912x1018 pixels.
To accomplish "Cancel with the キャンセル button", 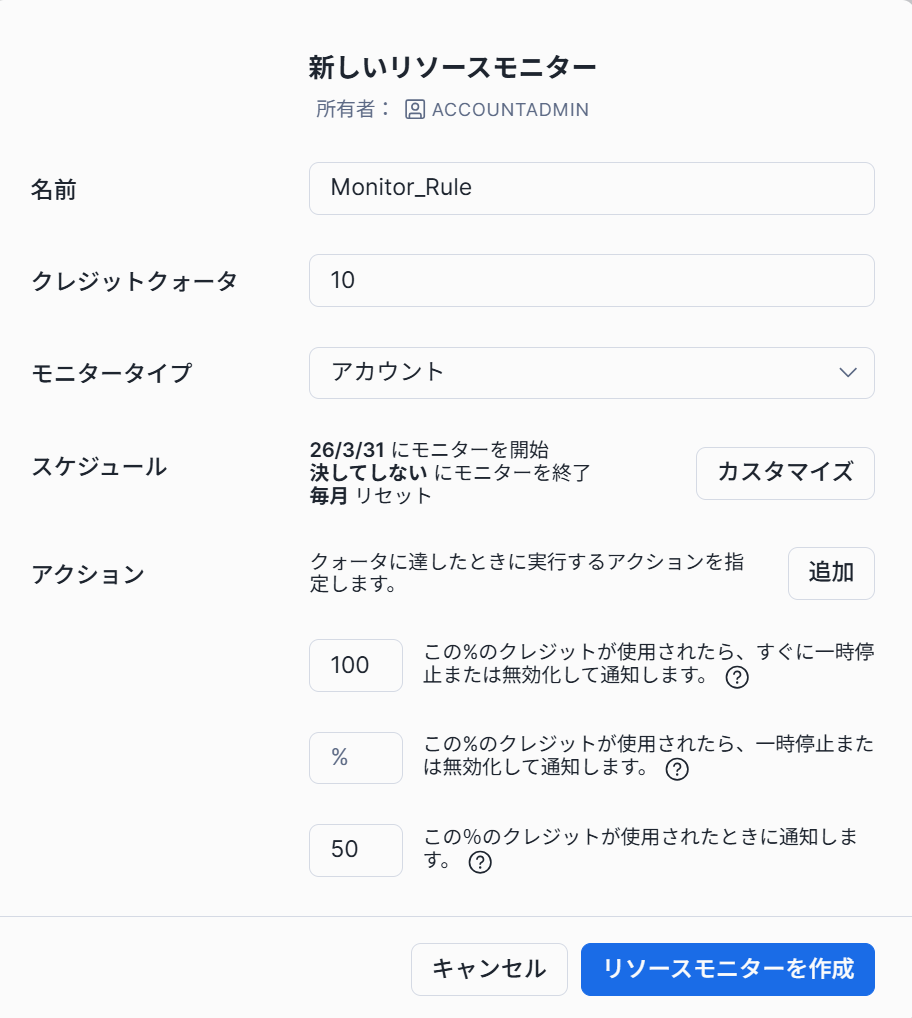I will (489, 969).
